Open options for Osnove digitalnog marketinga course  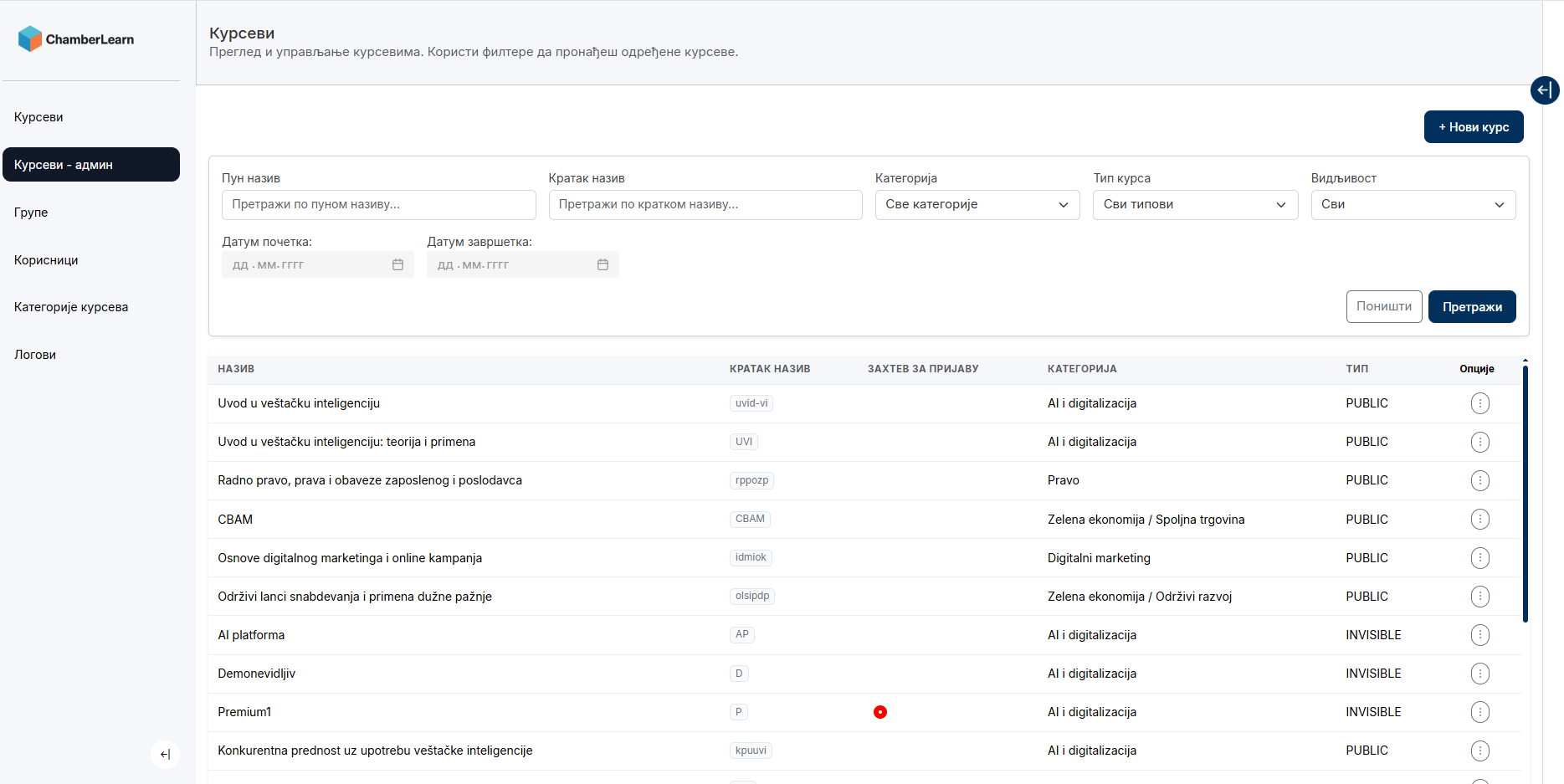pos(1479,558)
